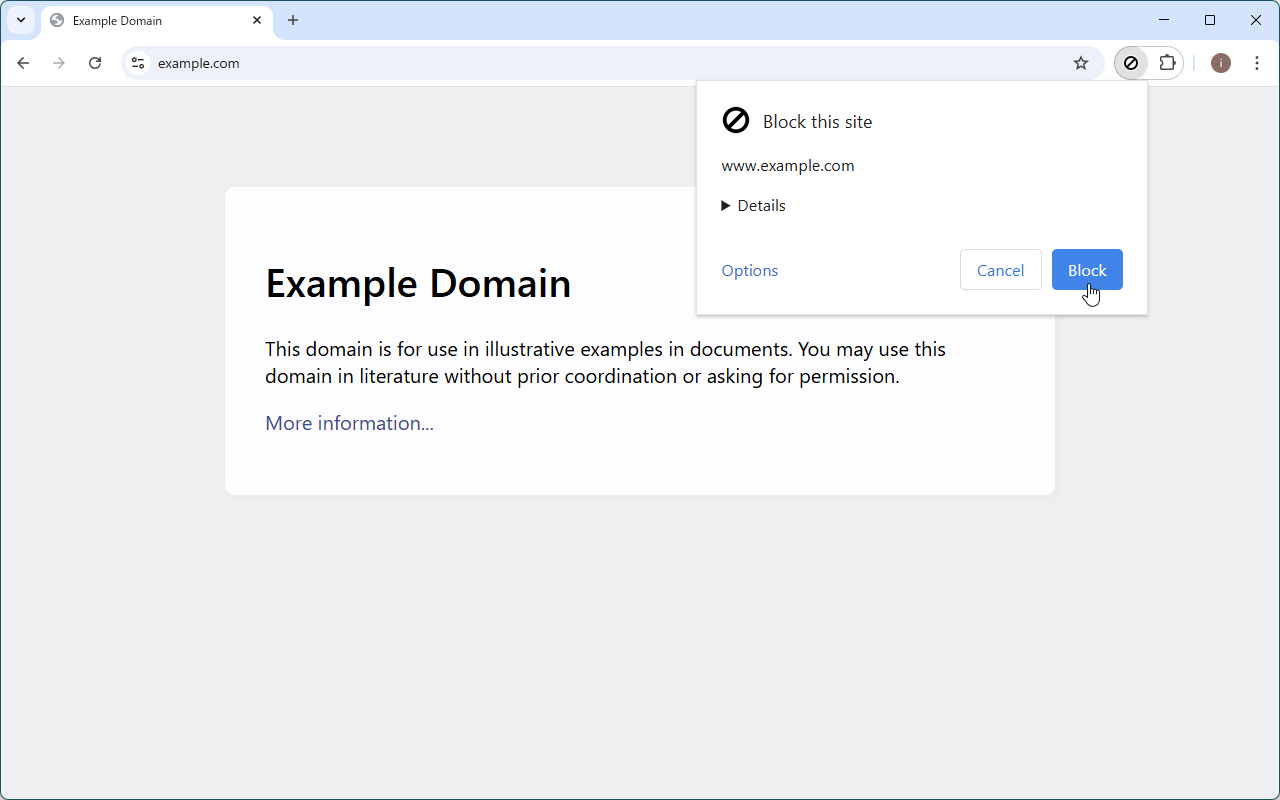Go back to the previous page

coord(23,63)
